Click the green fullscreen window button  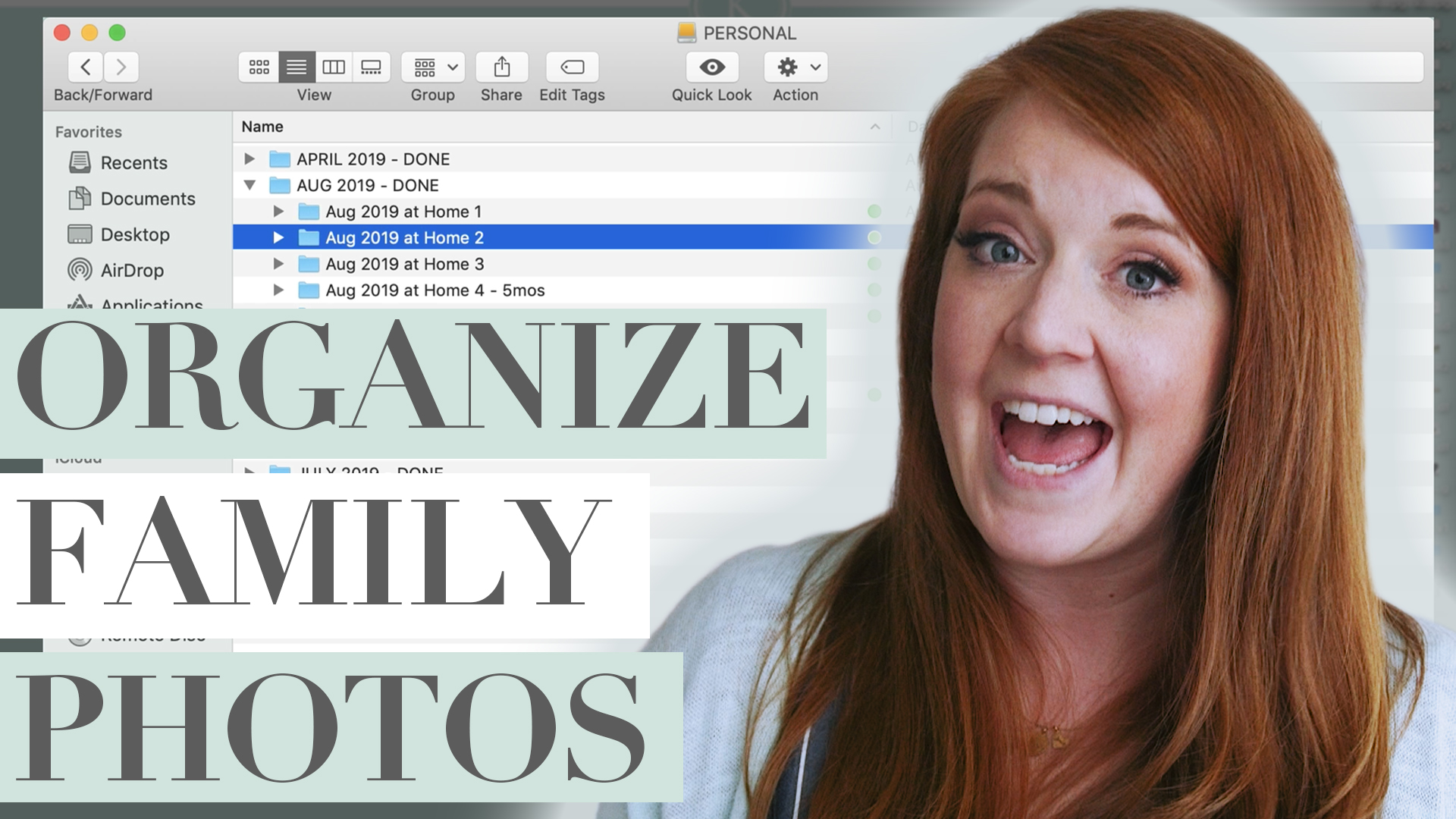point(117,33)
